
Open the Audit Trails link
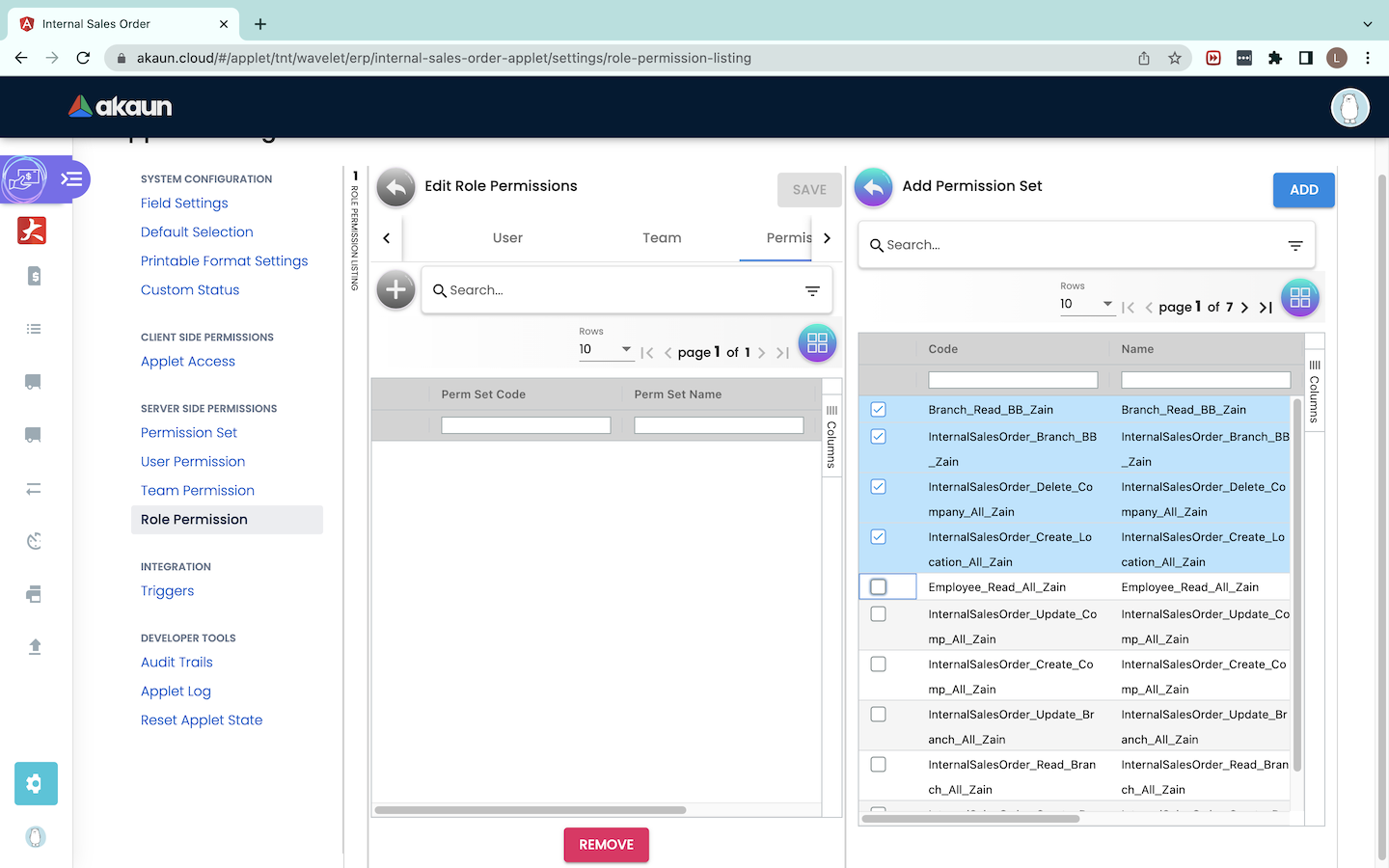177,663
